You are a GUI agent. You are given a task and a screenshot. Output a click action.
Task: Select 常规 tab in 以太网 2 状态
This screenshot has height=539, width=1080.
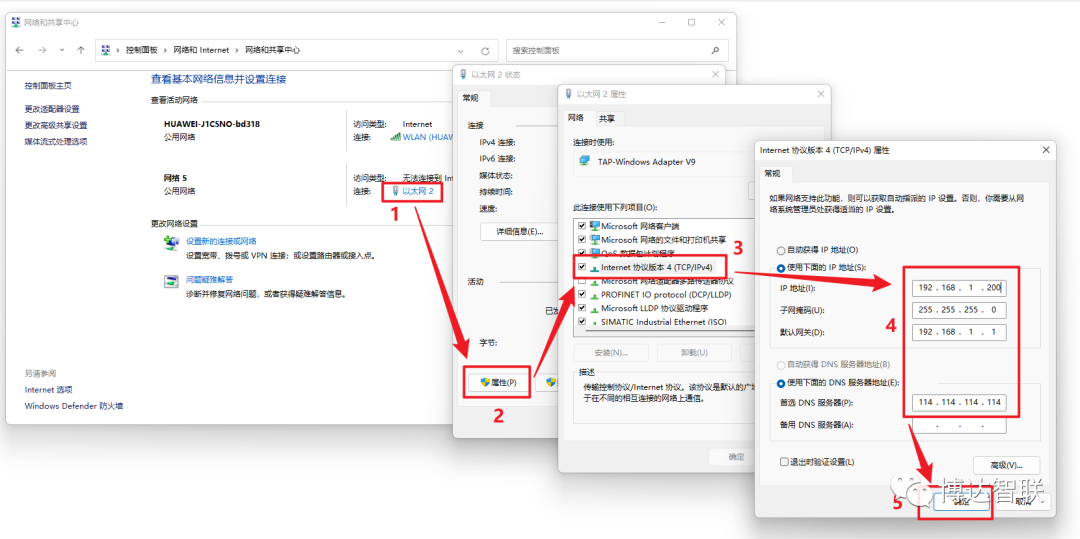click(471, 98)
